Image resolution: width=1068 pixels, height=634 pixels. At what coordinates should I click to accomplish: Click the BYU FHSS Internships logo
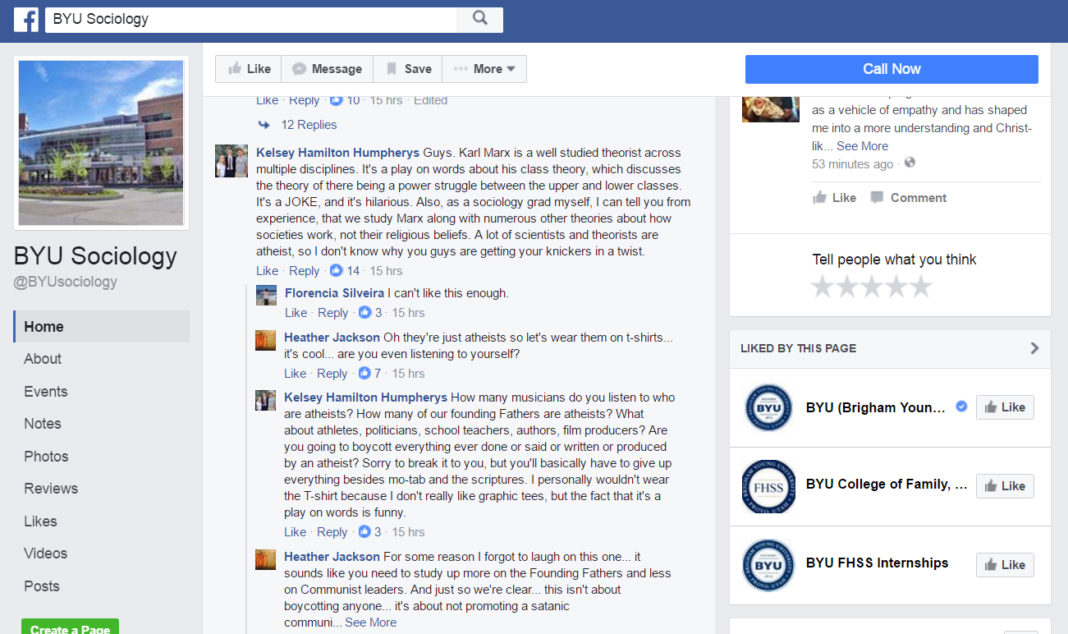(x=768, y=564)
